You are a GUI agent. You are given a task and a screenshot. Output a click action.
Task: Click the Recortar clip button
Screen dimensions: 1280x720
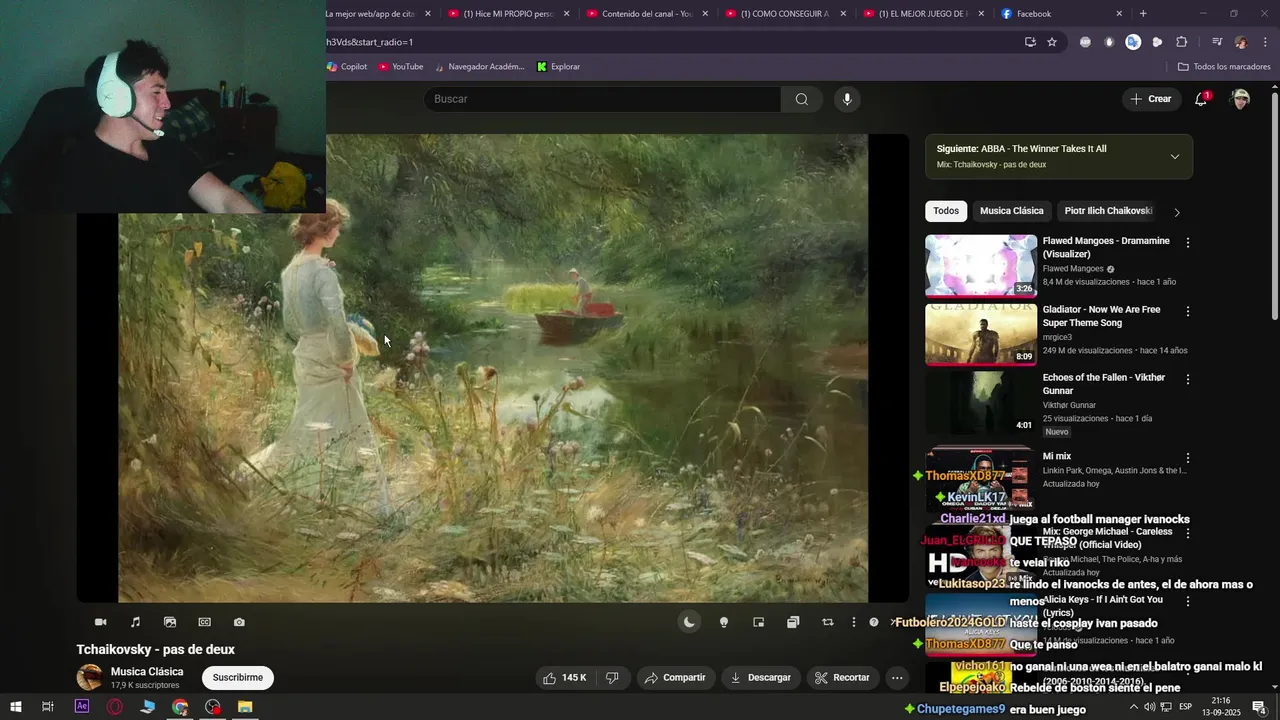tap(842, 678)
